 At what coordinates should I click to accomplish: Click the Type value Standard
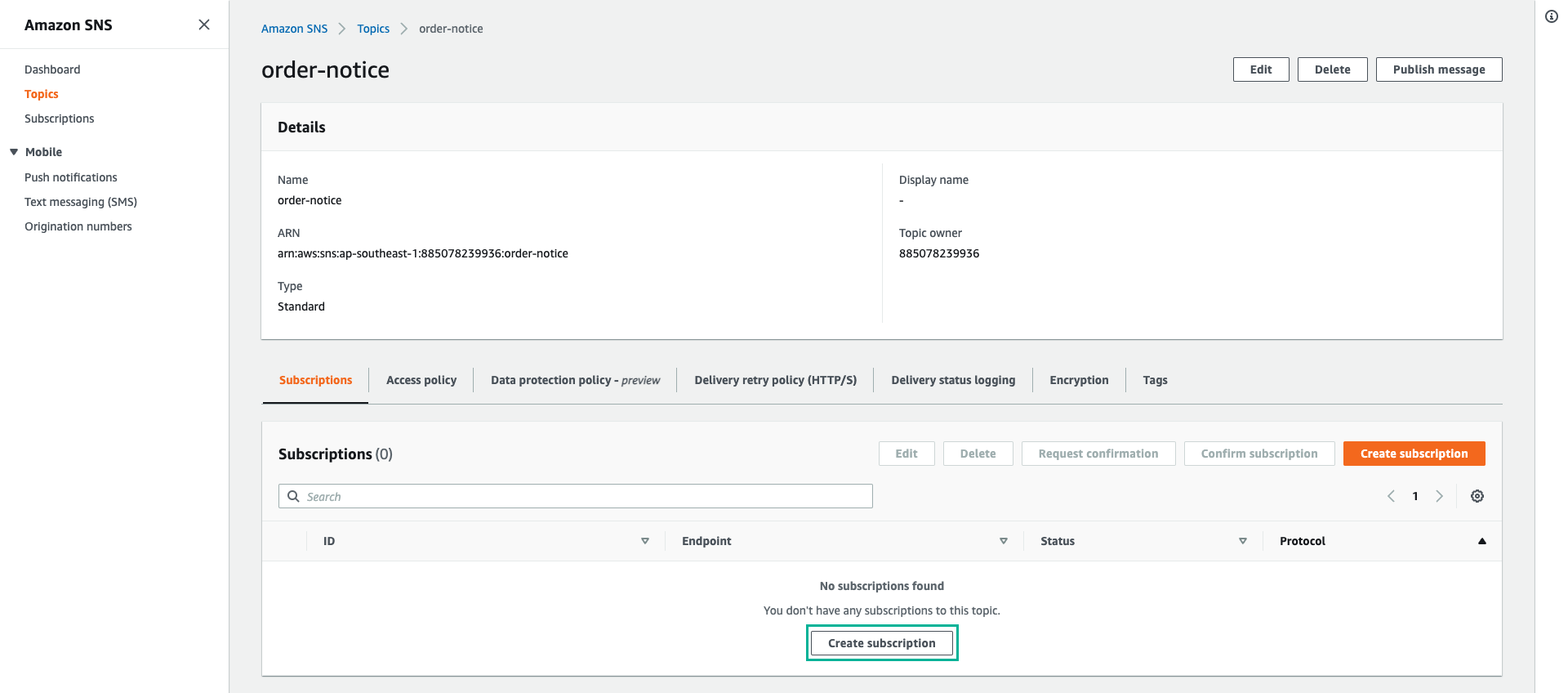pyautogui.click(x=301, y=306)
